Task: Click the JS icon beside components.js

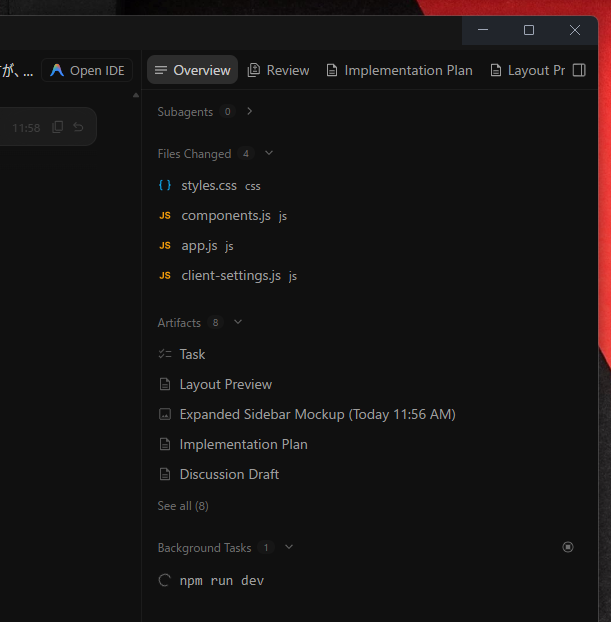Action: [x=165, y=215]
